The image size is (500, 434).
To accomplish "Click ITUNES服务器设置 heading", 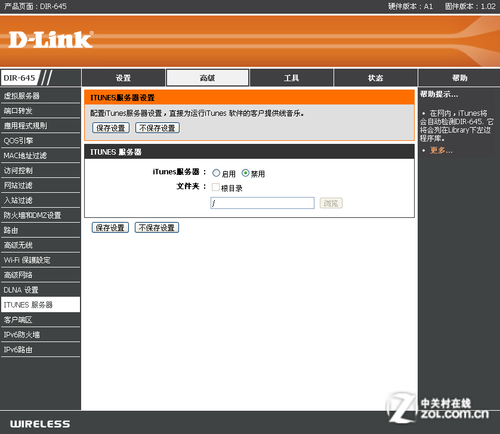I will click(x=123, y=98).
